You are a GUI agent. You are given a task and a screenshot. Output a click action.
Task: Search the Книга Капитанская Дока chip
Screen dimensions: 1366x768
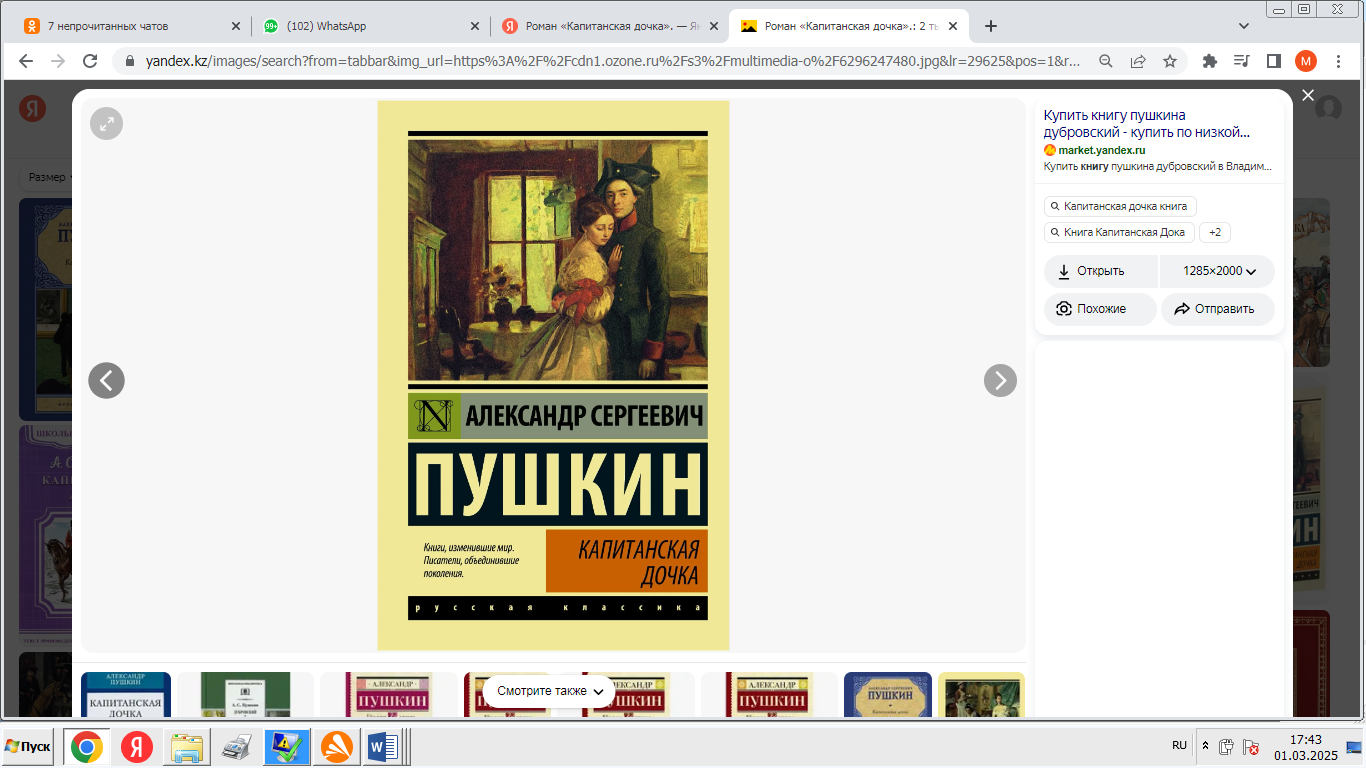coord(1120,232)
